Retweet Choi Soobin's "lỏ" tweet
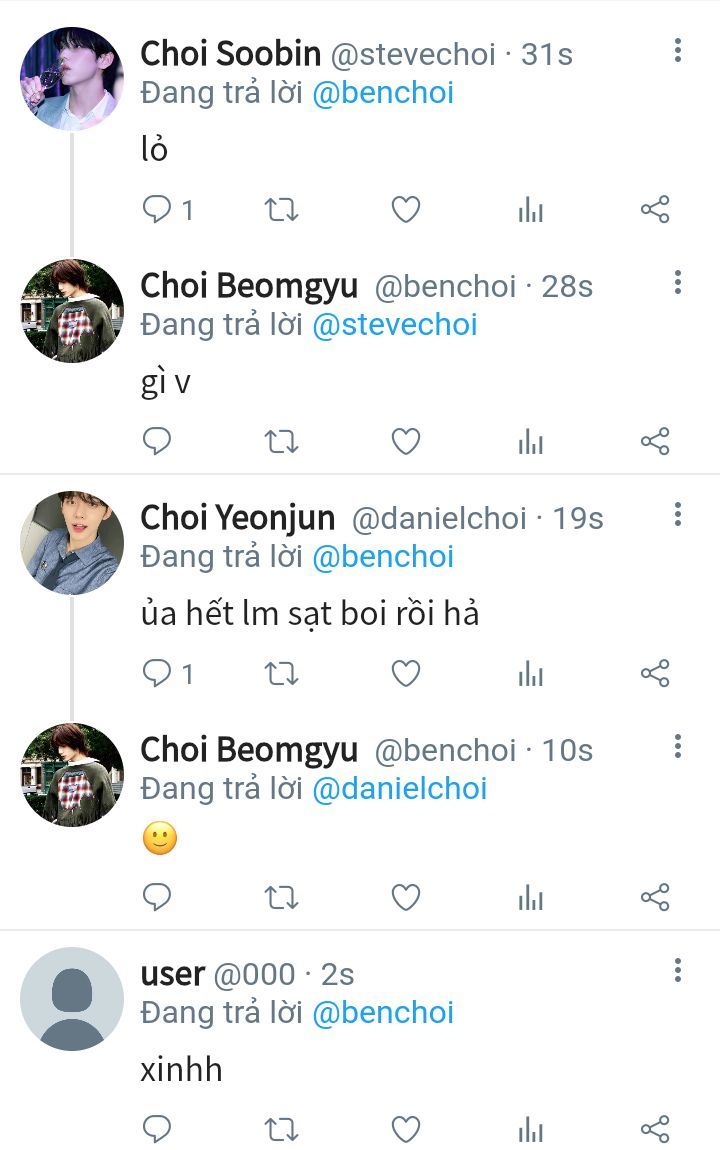This screenshot has width=720, height=1150. click(x=281, y=210)
